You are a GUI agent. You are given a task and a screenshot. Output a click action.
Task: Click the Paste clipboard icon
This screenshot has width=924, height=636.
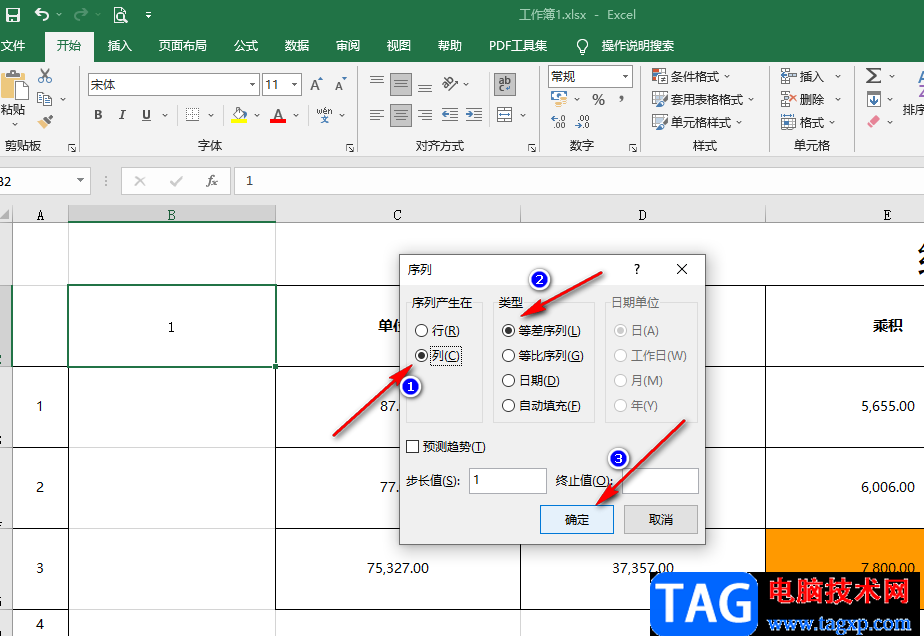click(x=14, y=85)
